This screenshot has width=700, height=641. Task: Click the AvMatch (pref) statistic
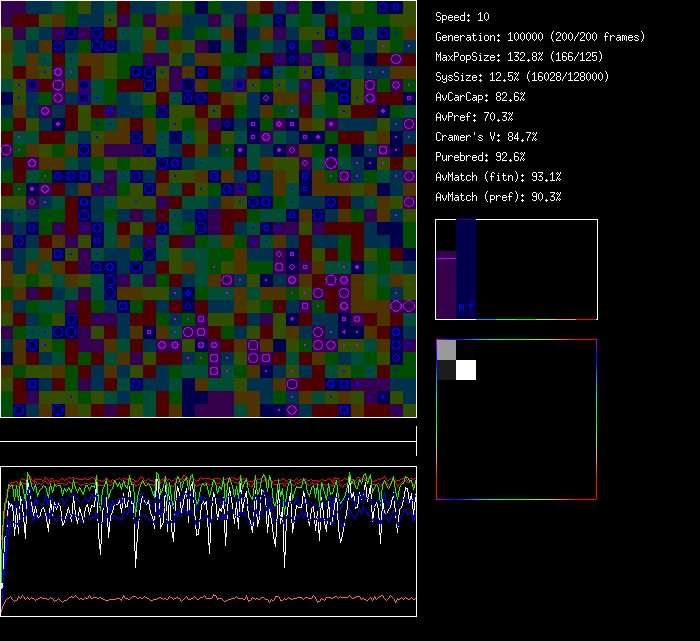[498, 197]
